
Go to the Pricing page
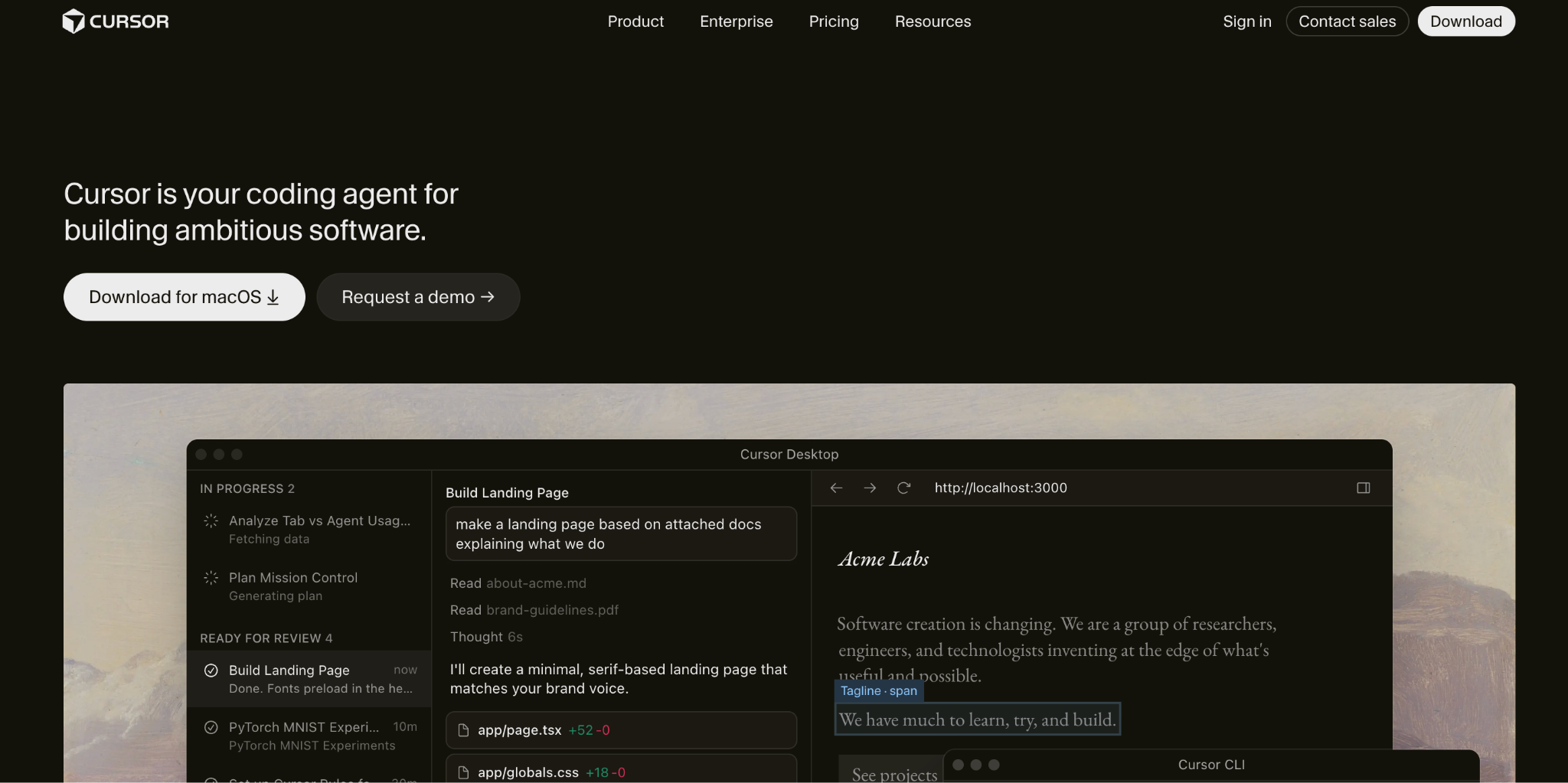[834, 21]
